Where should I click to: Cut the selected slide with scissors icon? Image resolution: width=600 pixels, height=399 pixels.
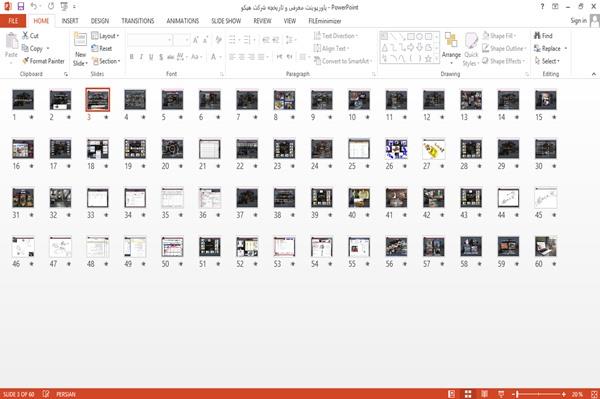tap(30, 36)
